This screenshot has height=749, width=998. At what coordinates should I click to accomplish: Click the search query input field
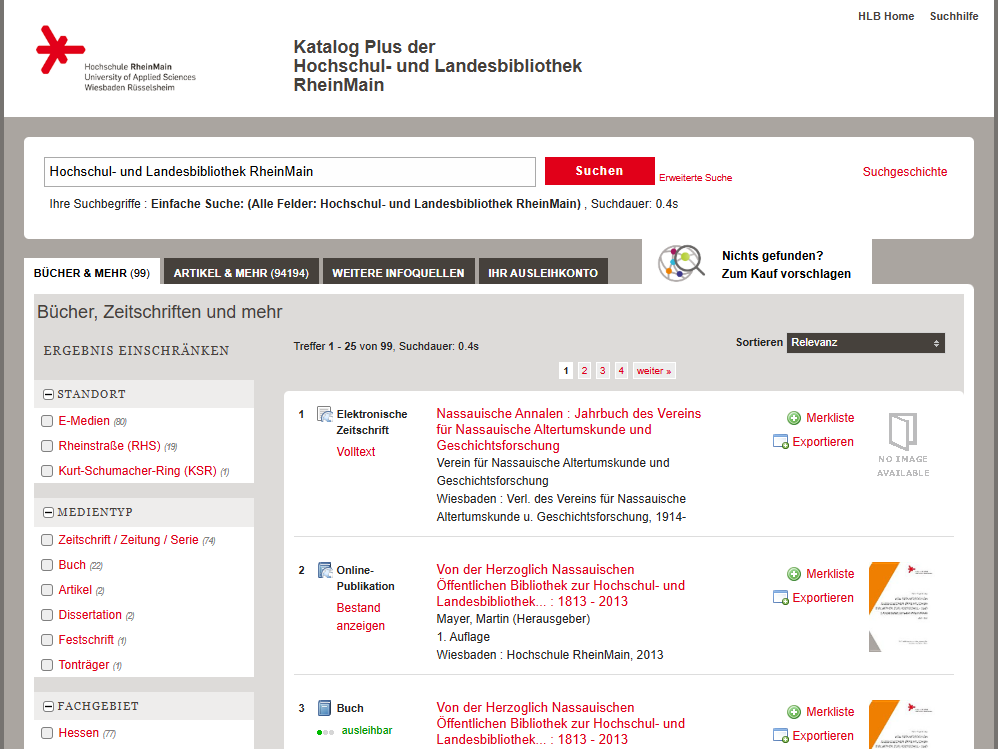point(290,171)
